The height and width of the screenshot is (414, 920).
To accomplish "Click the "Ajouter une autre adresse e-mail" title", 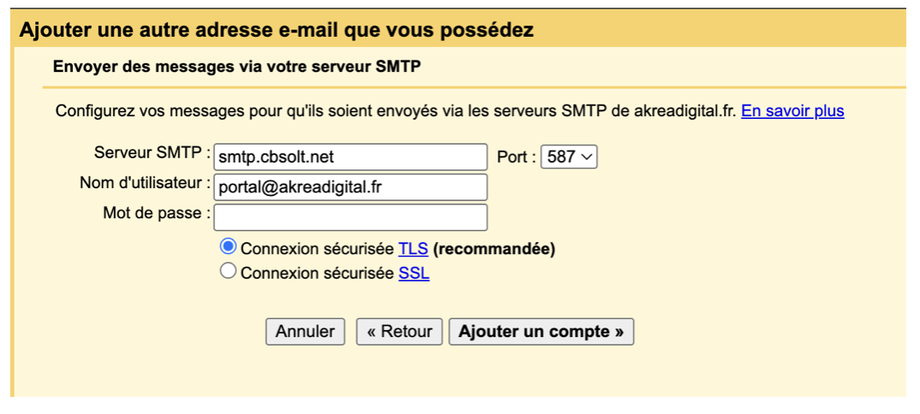I will (x=276, y=30).
